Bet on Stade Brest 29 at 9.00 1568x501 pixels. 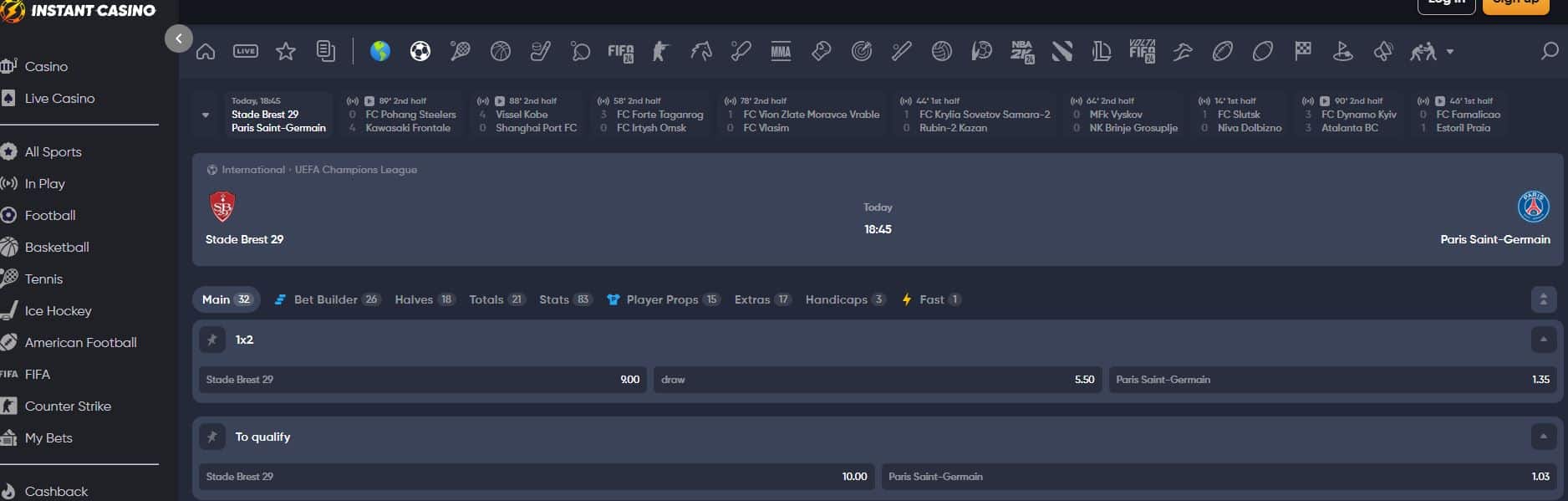[x=423, y=380]
